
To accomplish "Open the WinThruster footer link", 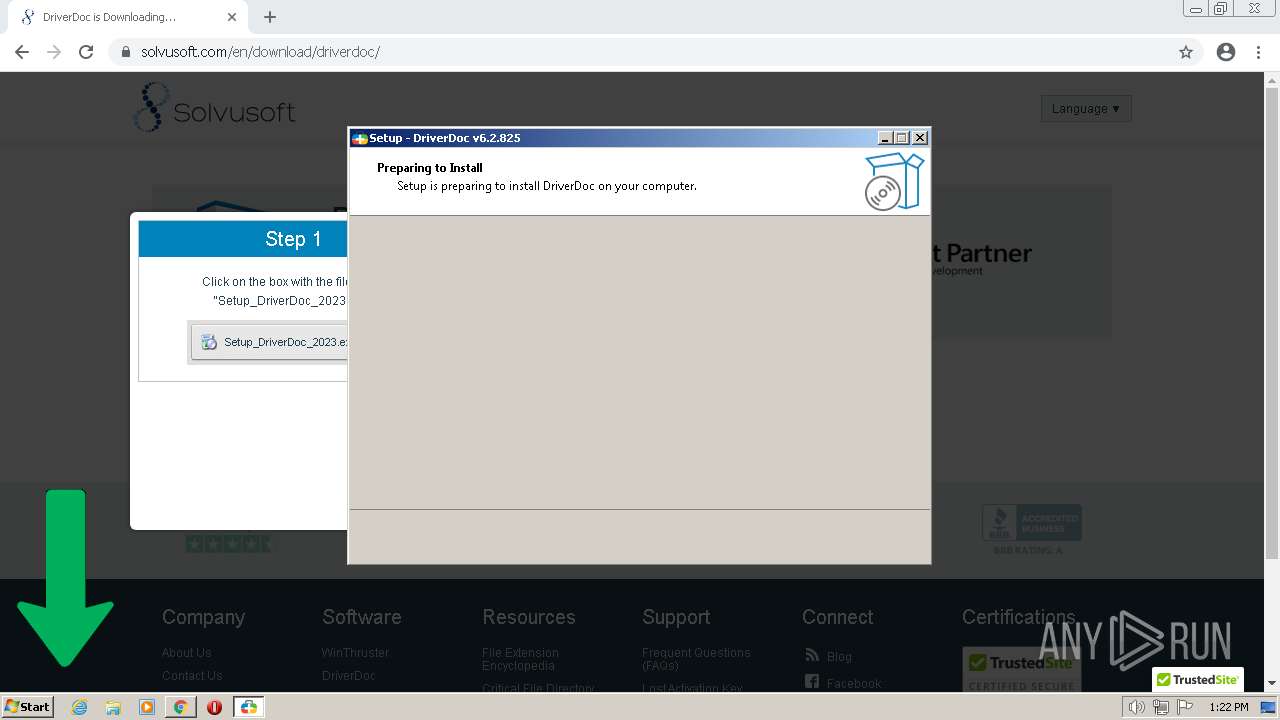I will [355, 653].
